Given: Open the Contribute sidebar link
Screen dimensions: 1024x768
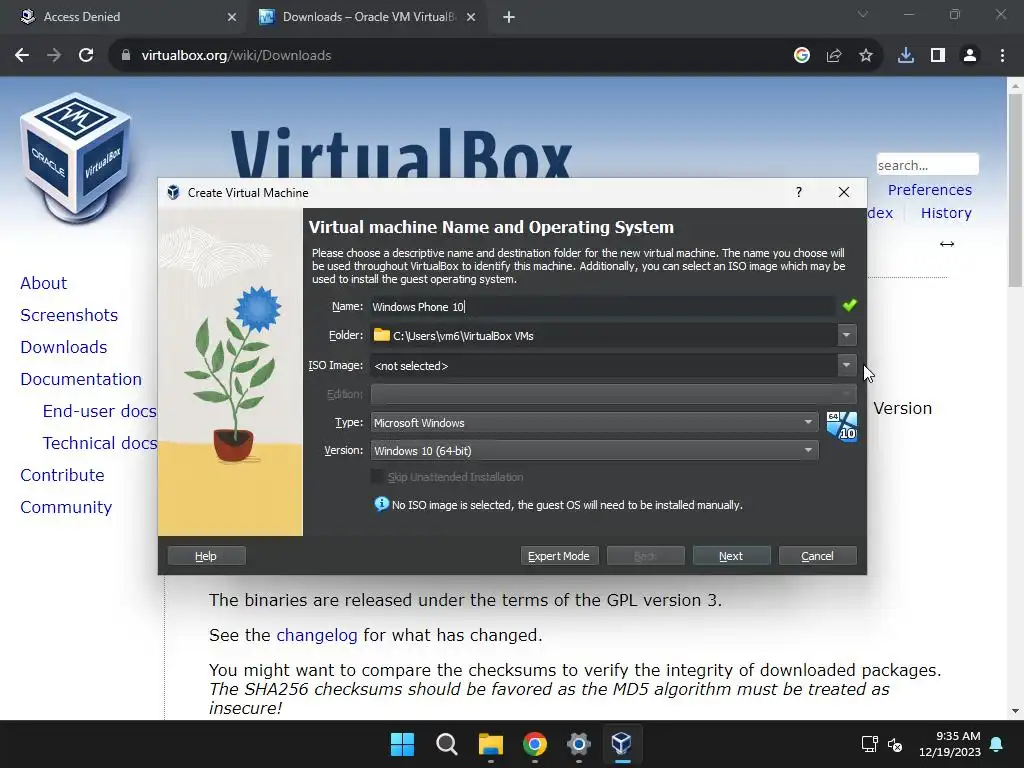Looking at the screenshot, I should pyautogui.click(x=62, y=475).
